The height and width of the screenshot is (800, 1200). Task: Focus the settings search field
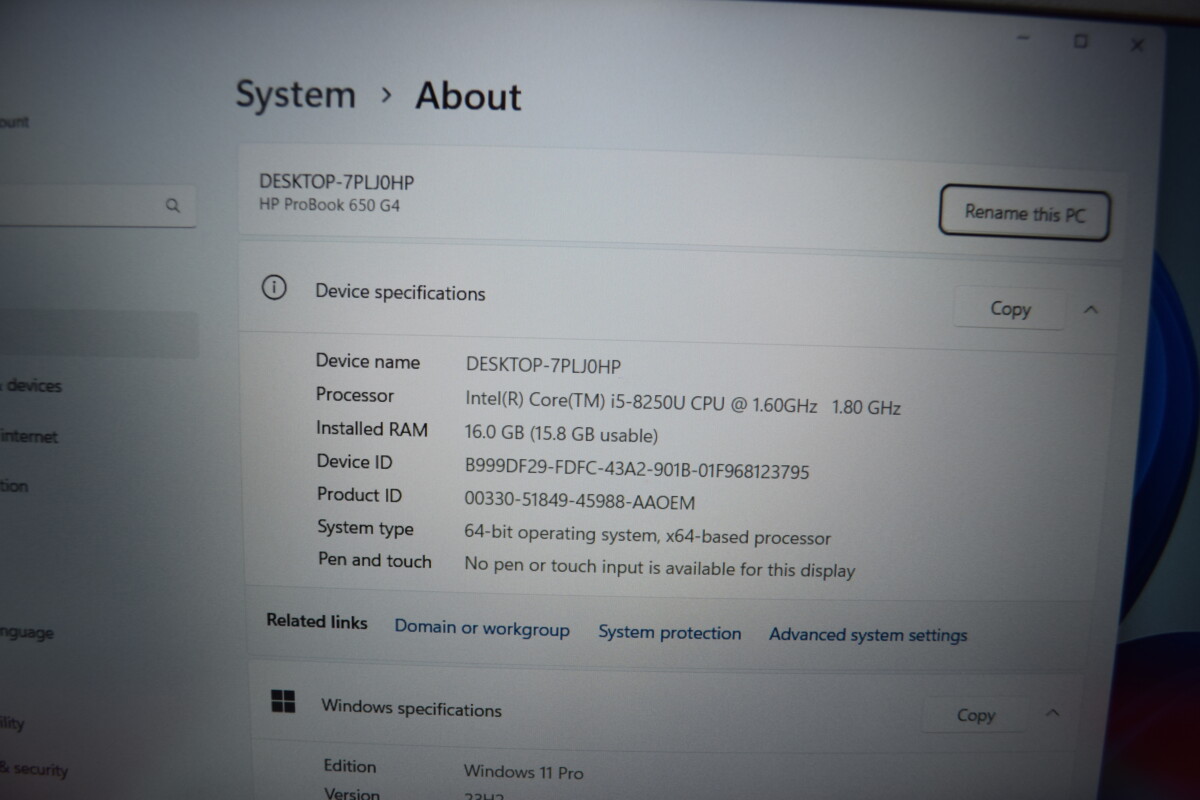pos(96,206)
